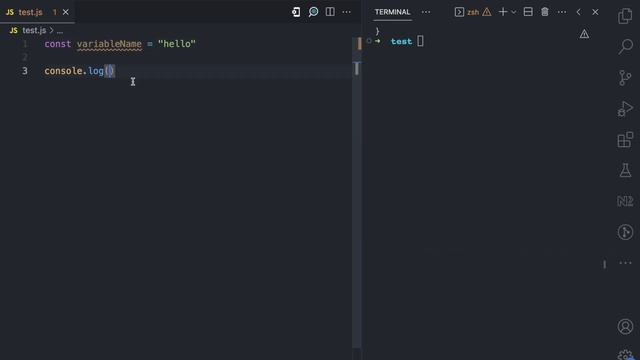Click the log method on line 3
Image resolution: width=640 pixels, height=360 pixels.
click(96, 71)
